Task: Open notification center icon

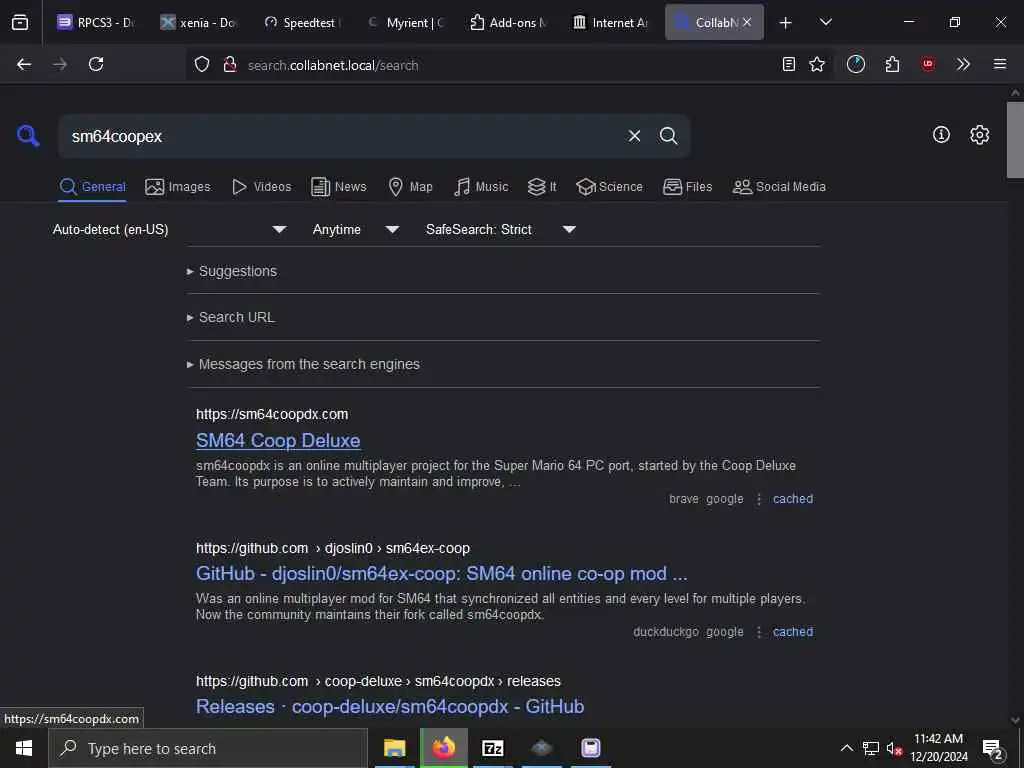Action: [992, 748]
